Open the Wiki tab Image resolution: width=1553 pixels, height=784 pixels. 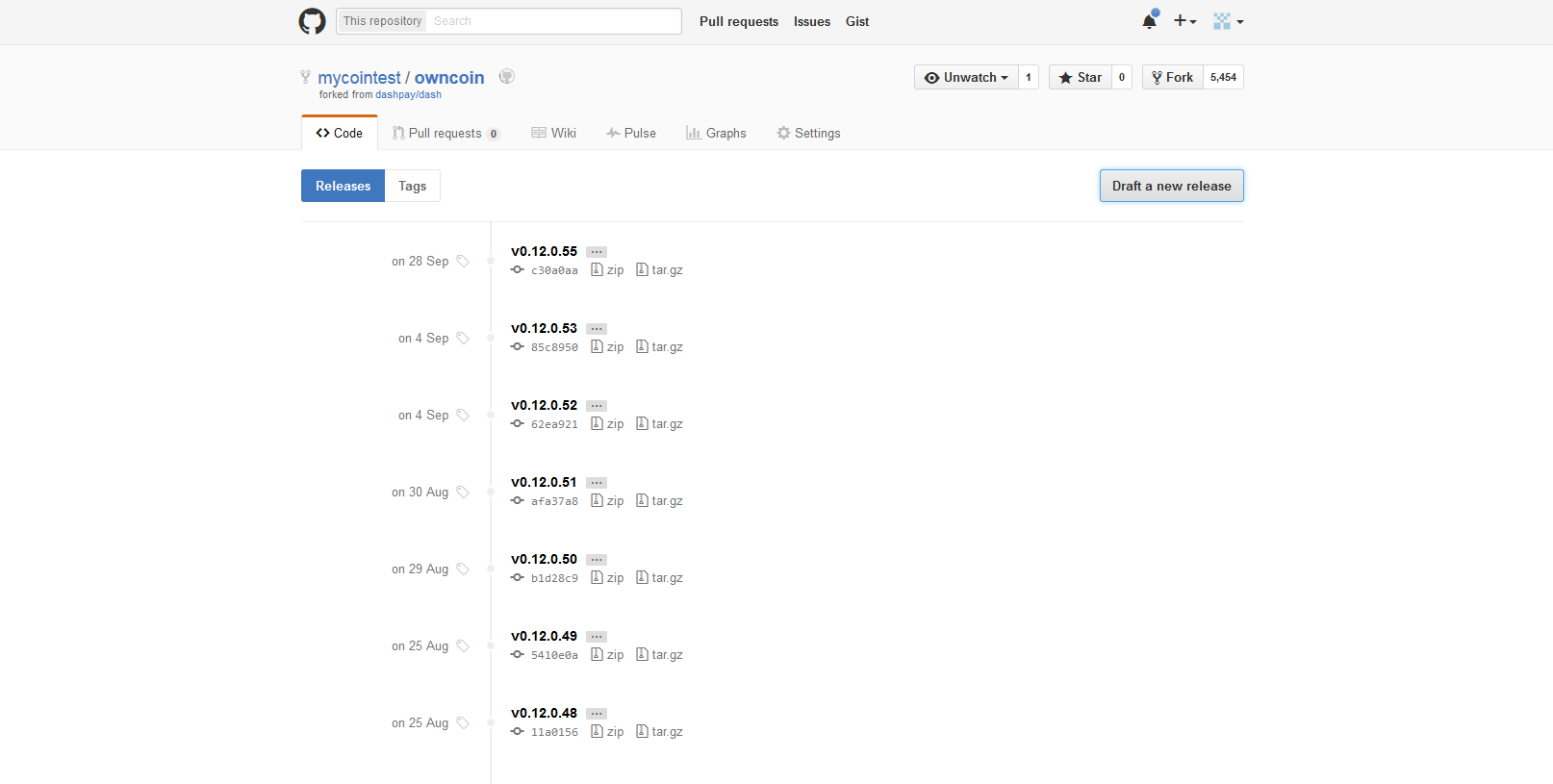pos(554,133)
